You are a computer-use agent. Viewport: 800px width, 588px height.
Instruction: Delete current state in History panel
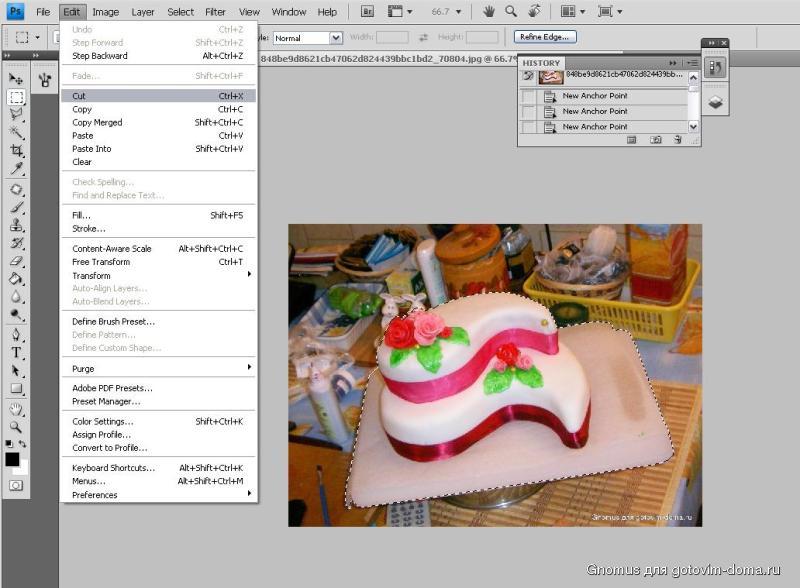click(678, 139)
